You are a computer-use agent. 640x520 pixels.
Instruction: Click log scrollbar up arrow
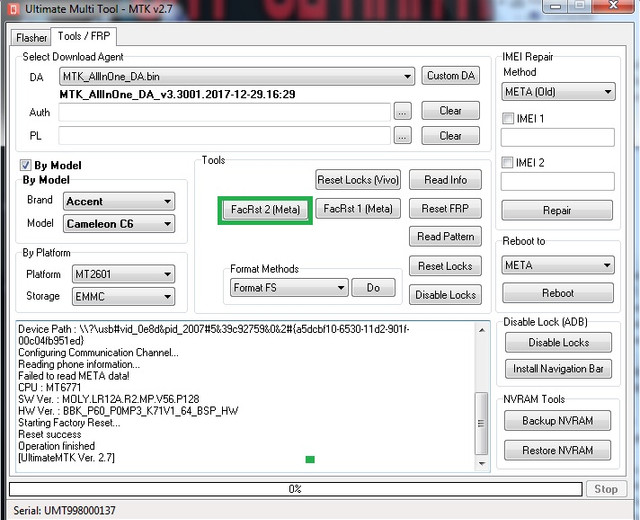482,330
